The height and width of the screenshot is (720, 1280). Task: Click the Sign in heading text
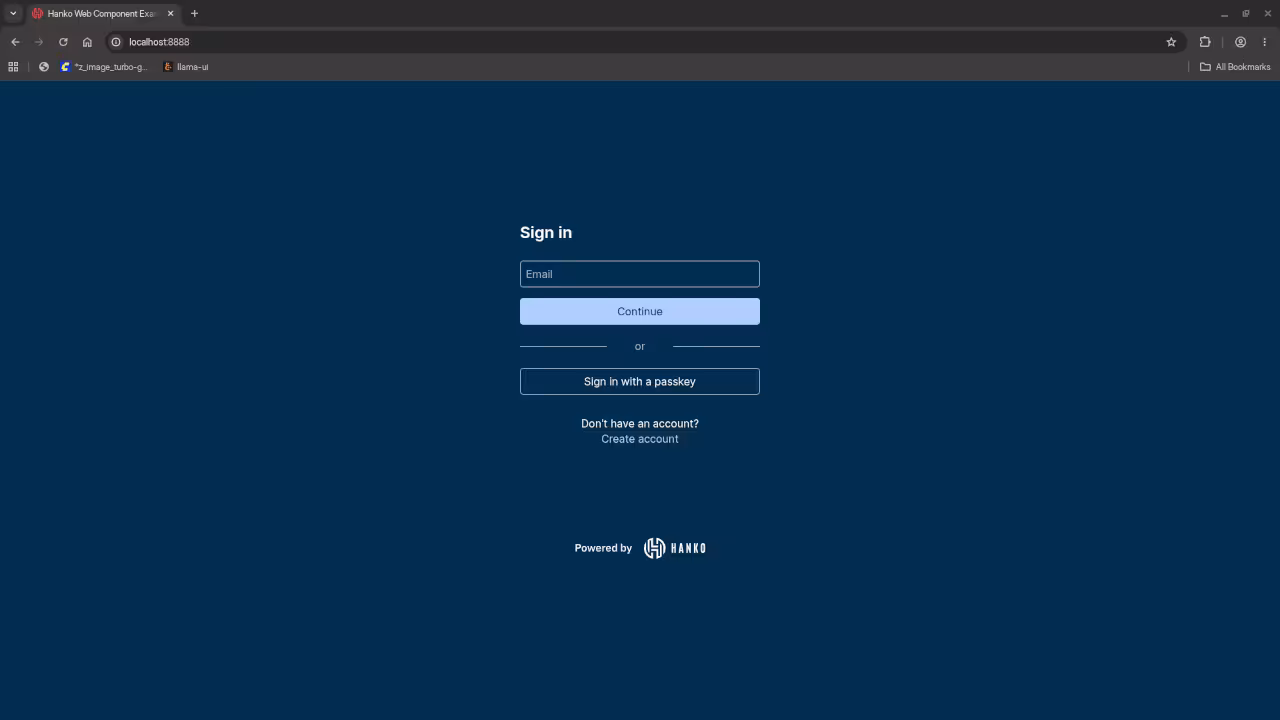point(546,232)
